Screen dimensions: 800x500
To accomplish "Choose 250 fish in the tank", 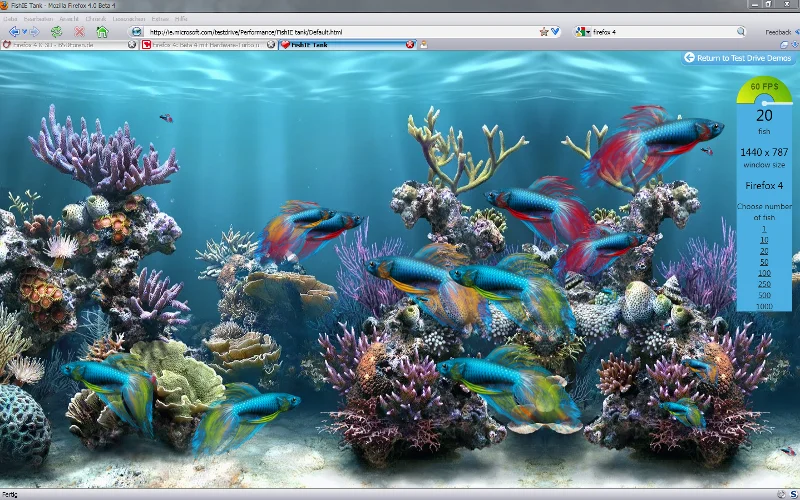I will point(764,284).
